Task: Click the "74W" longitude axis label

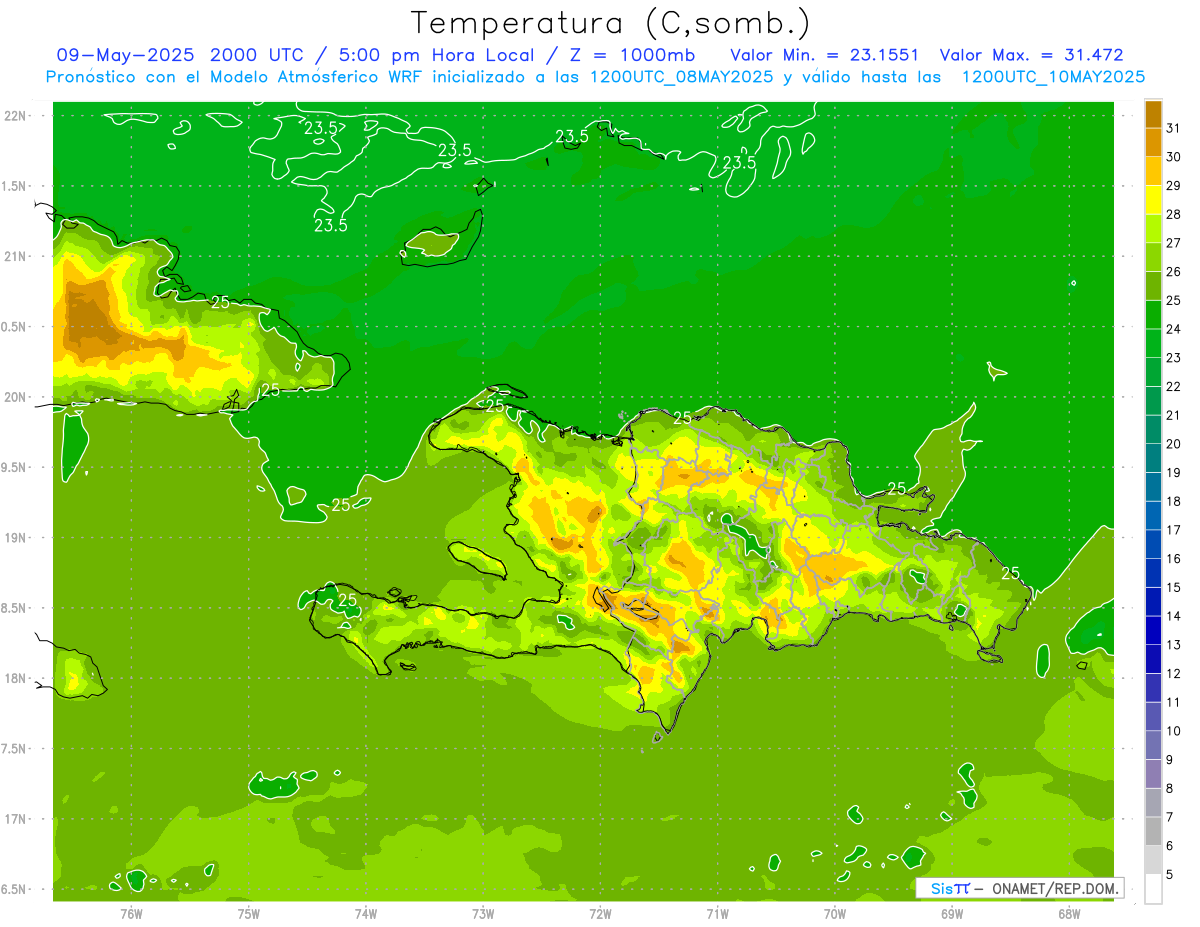Action: pyautogui.click(x=366, y=913)
